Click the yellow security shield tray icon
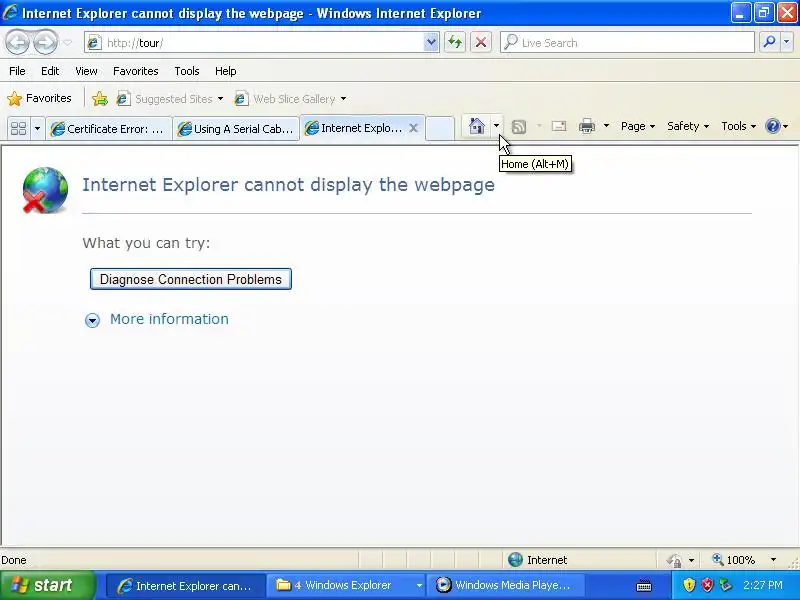The image size is (800, 600). pyautogui.click(x=689, y=585)
